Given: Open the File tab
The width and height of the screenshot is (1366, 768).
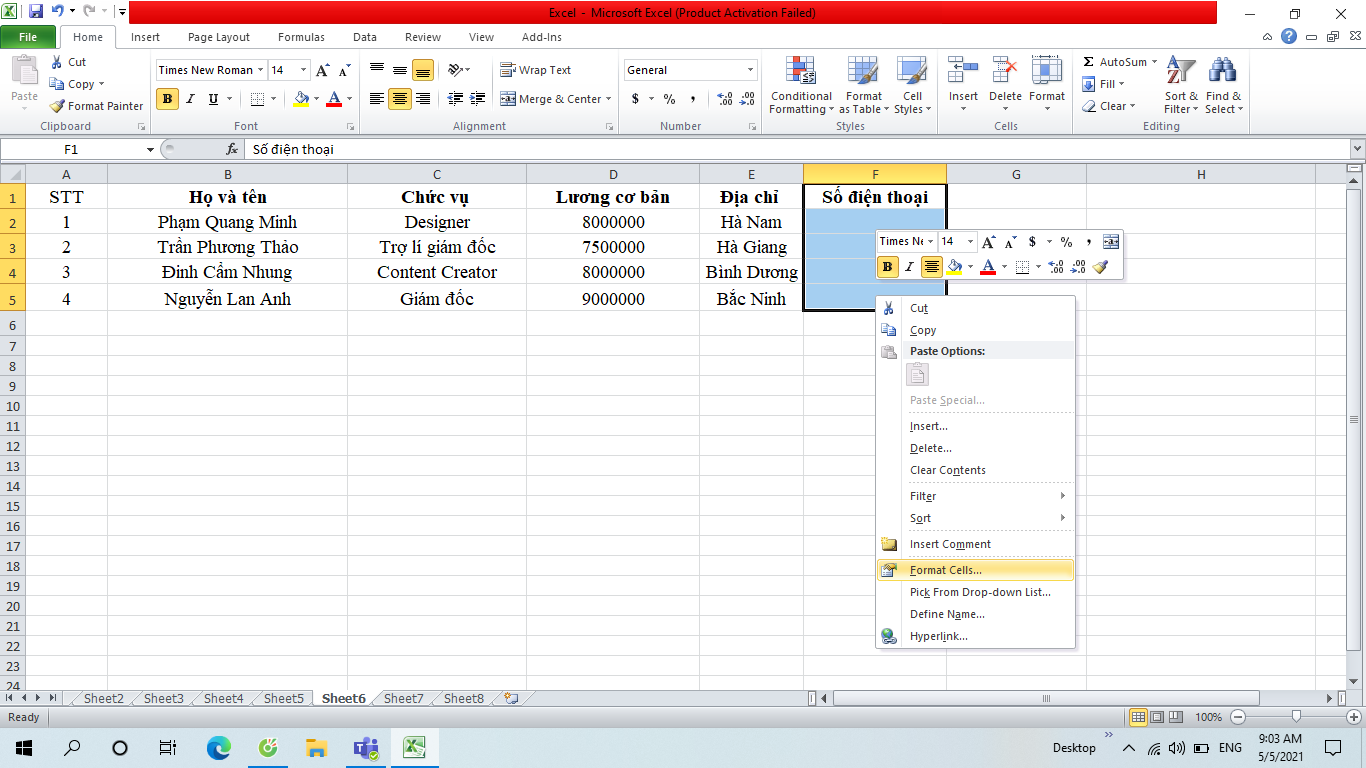Looking at the screenshot, I should coord(28,37).
